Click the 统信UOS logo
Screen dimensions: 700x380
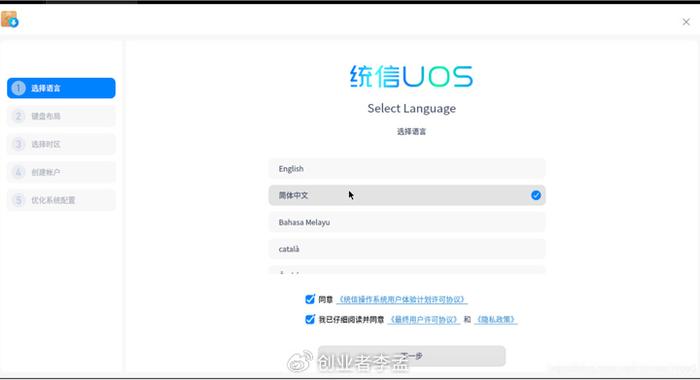[x=411, y=76]
